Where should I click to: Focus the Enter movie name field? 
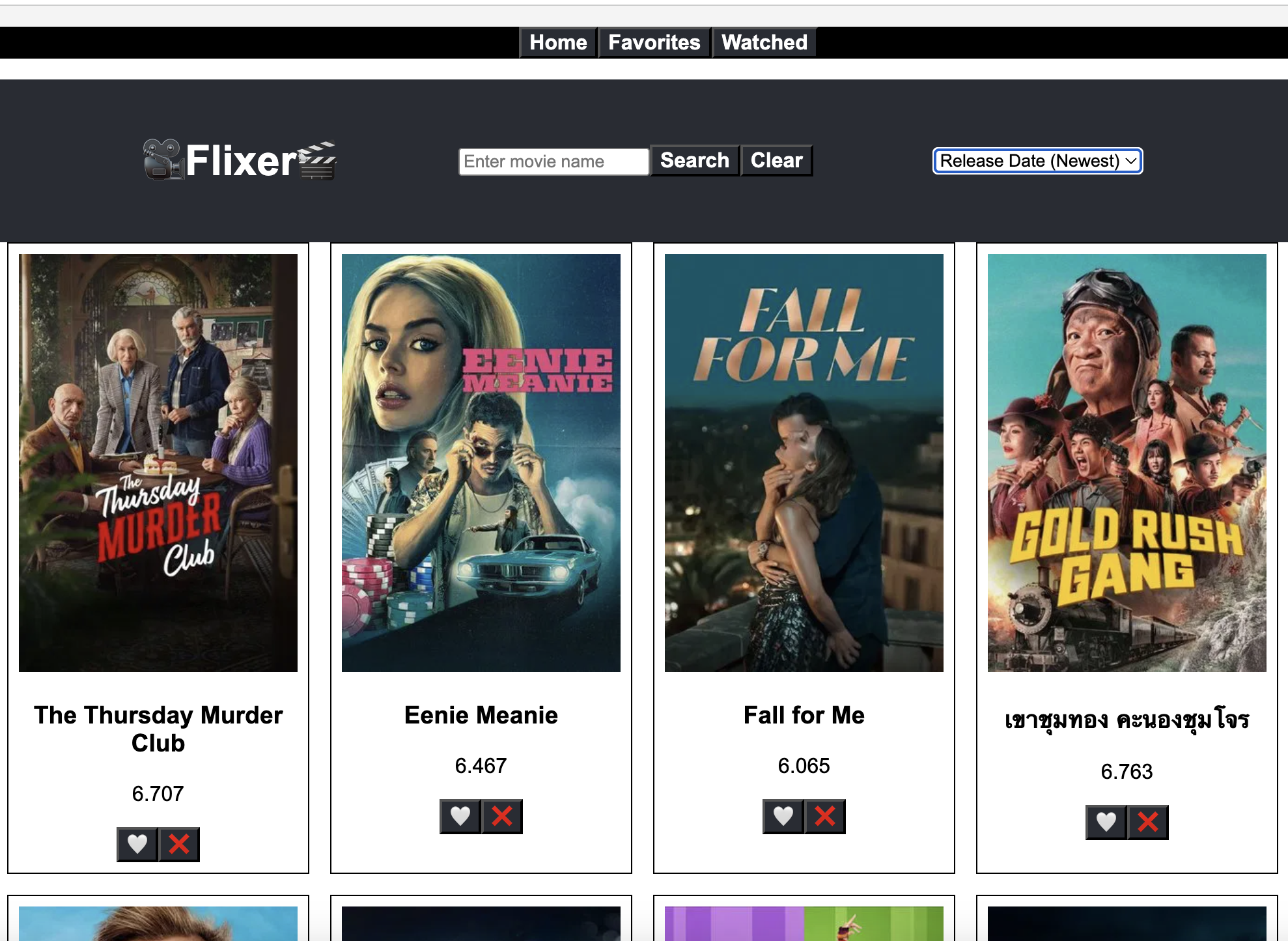click(x=553, y=162)
